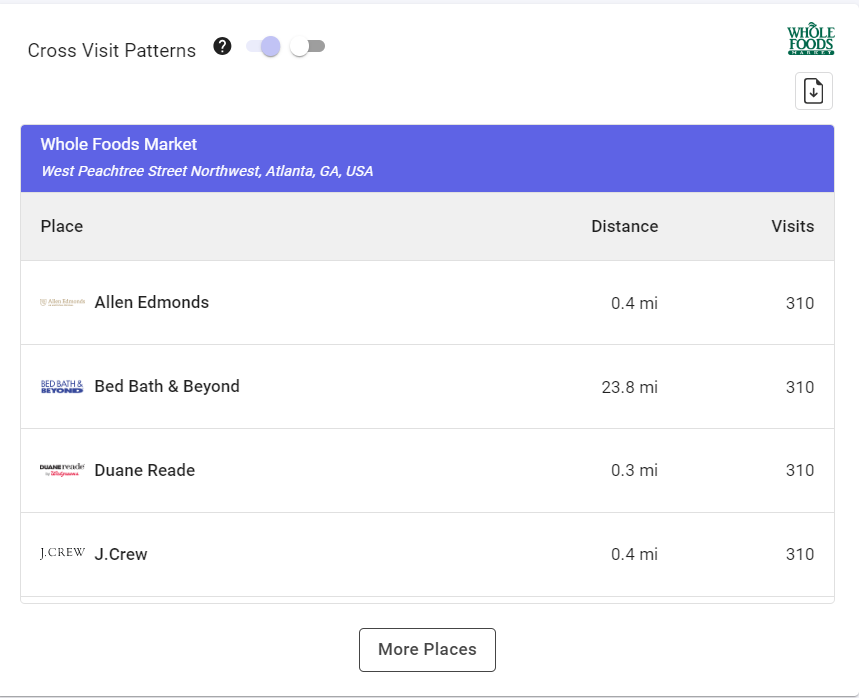Sort by the Place column header
859x698 pixels.
(x=62, y=226)
